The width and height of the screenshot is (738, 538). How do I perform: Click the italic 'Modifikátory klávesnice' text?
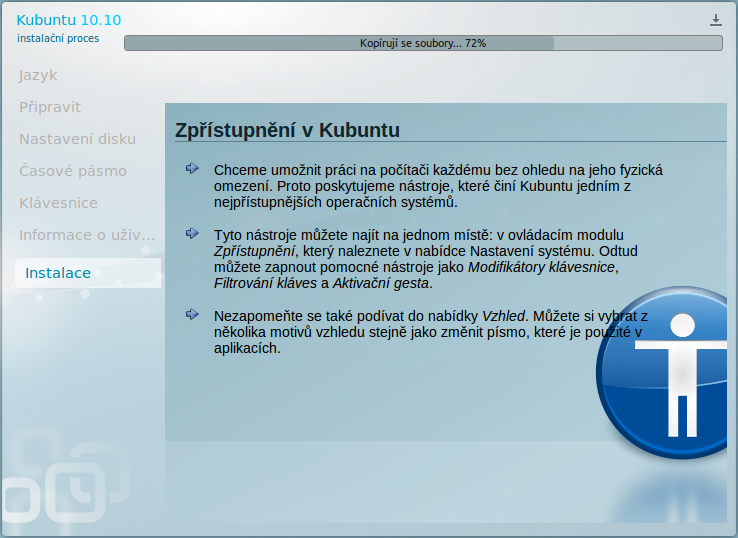(541, 267)
